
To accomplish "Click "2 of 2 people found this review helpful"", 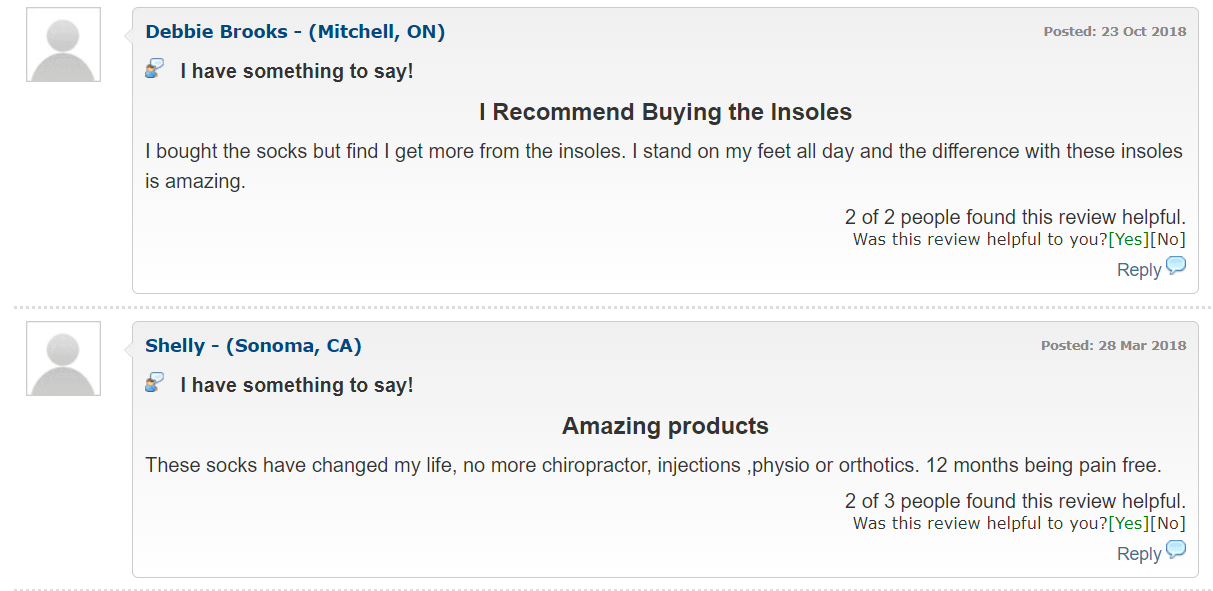I will pos(1015,217).
